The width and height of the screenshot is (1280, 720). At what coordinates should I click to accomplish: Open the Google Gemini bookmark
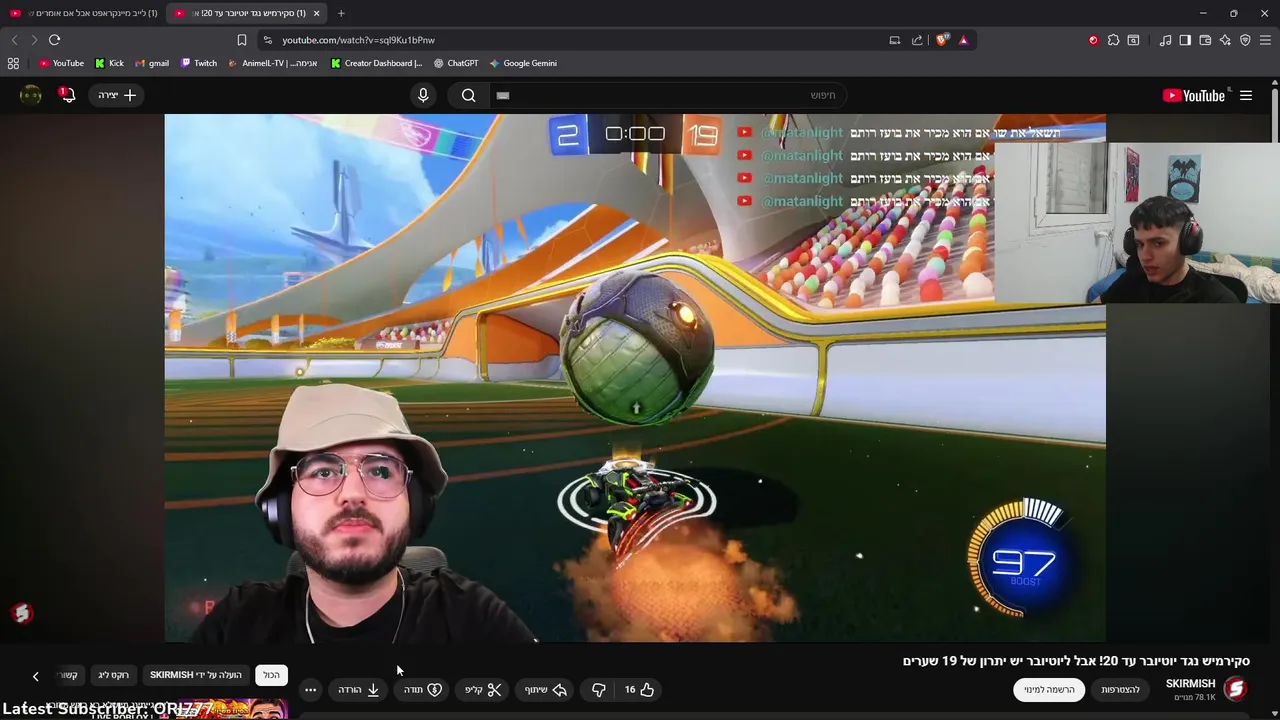[x=523, y=63]
